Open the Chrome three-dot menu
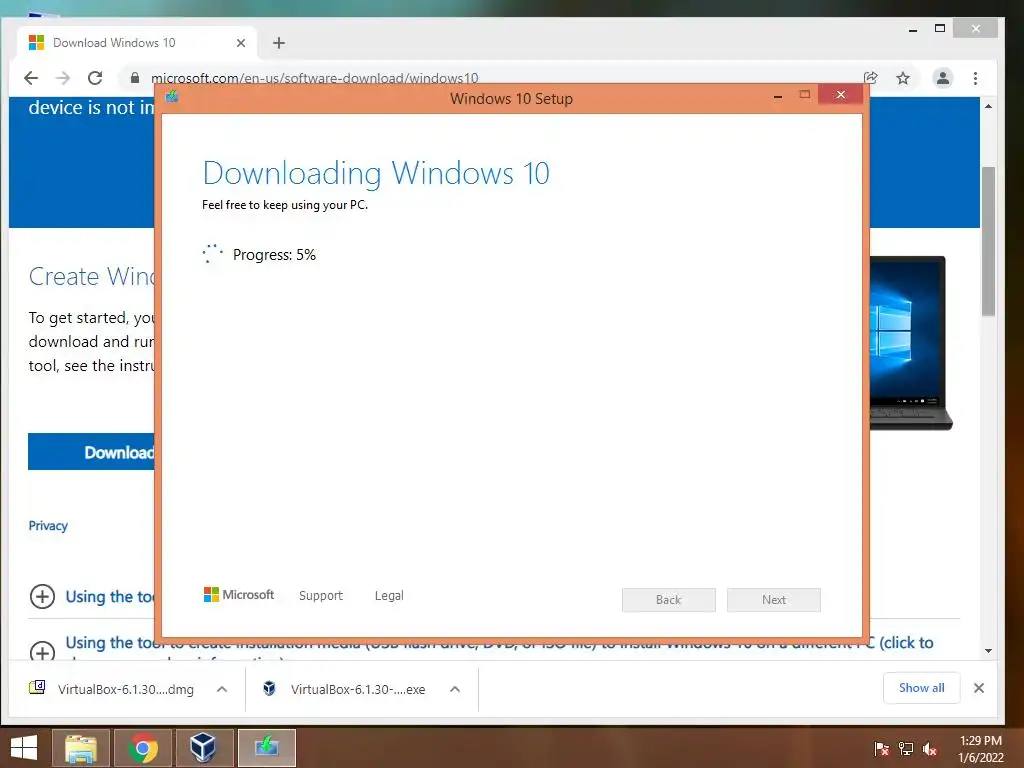 975,78
